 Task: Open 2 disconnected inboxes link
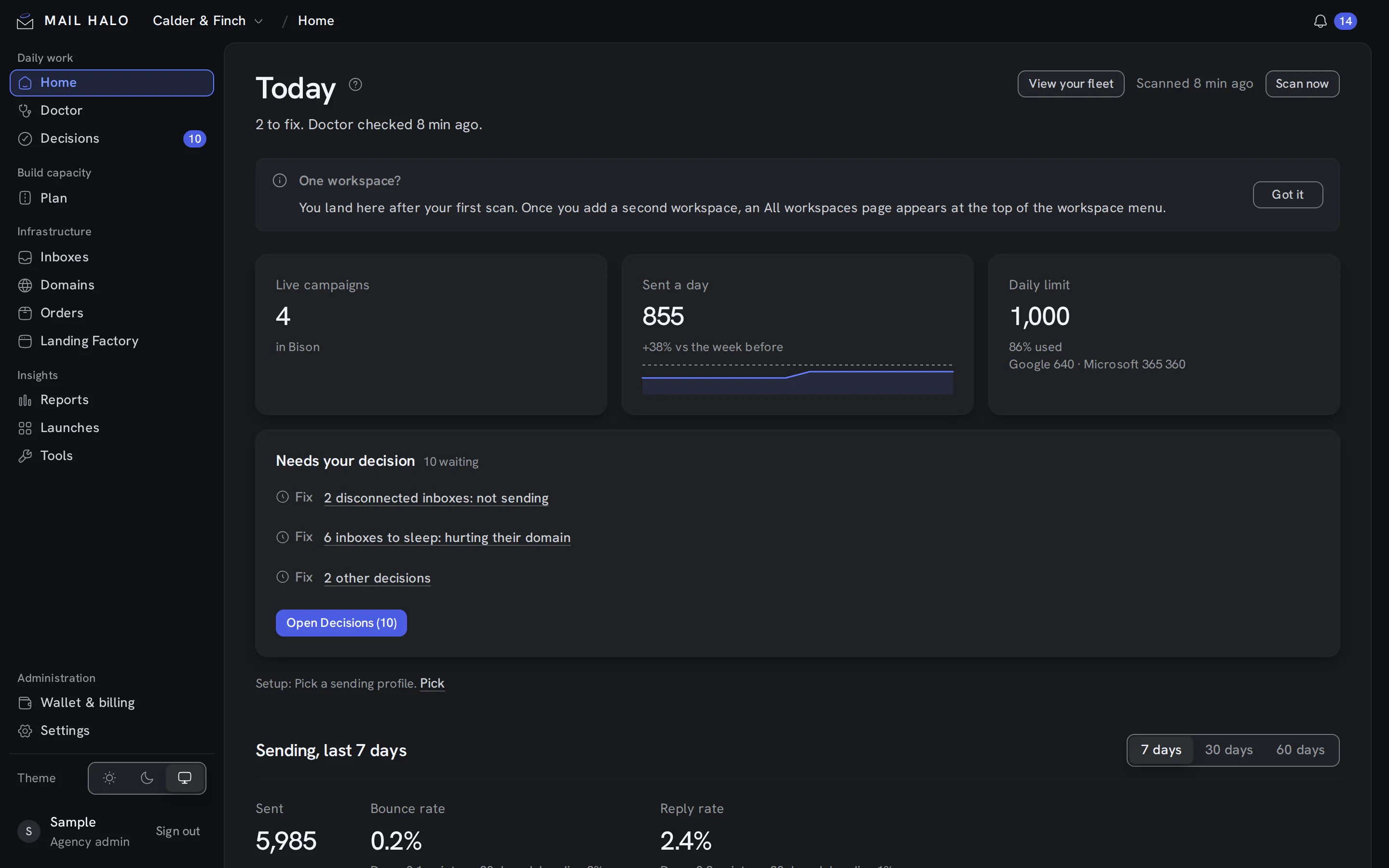[x=436, y=498]
